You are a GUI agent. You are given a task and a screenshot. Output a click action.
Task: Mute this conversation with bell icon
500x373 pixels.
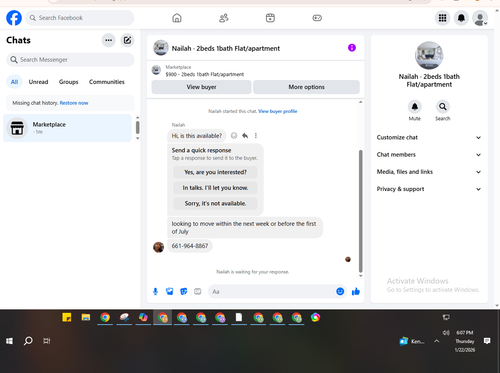coord(415,107)
